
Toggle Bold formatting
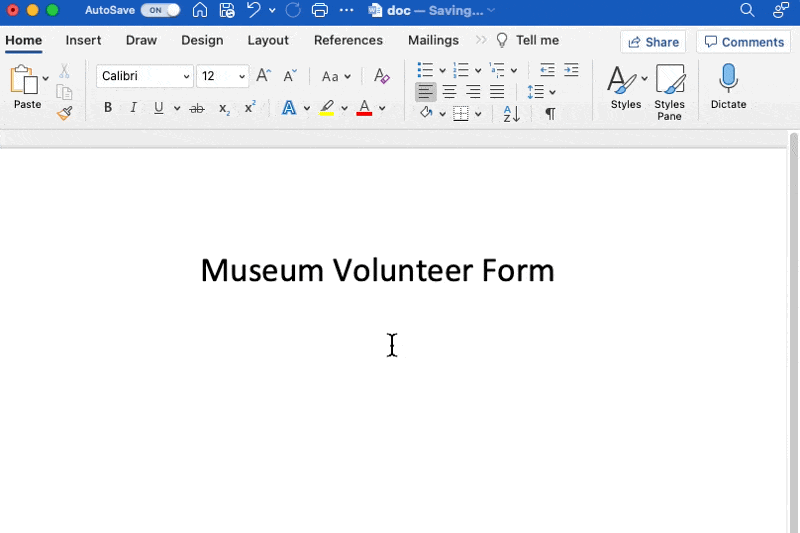point(108,108)
